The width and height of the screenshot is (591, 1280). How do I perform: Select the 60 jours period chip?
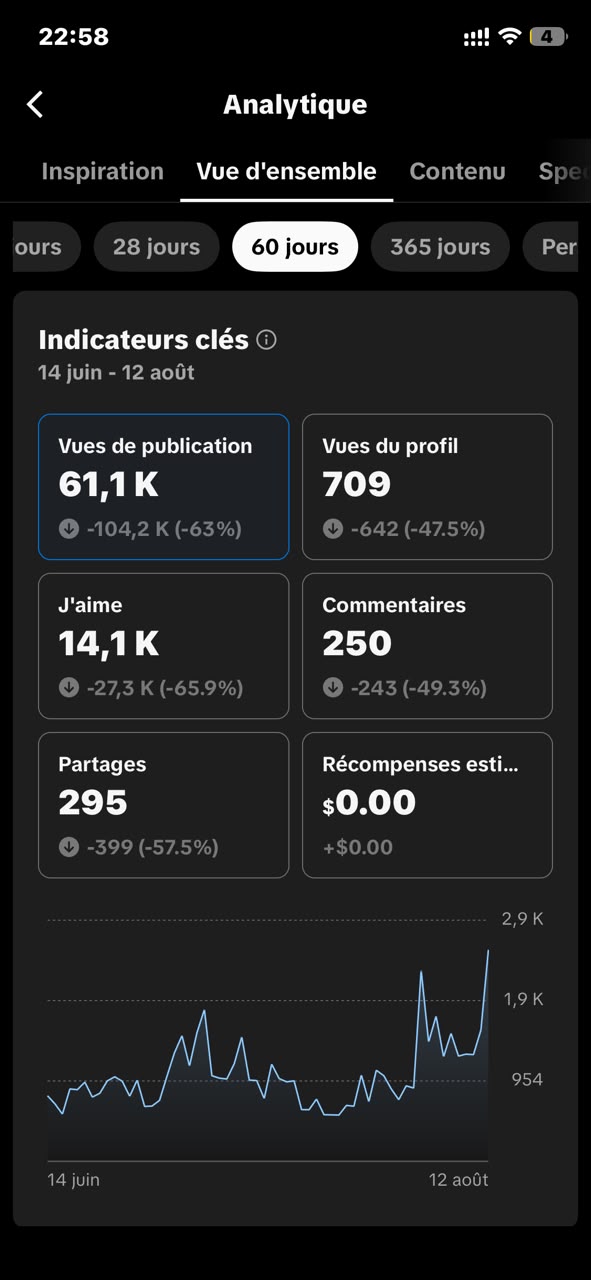[295, 247]
